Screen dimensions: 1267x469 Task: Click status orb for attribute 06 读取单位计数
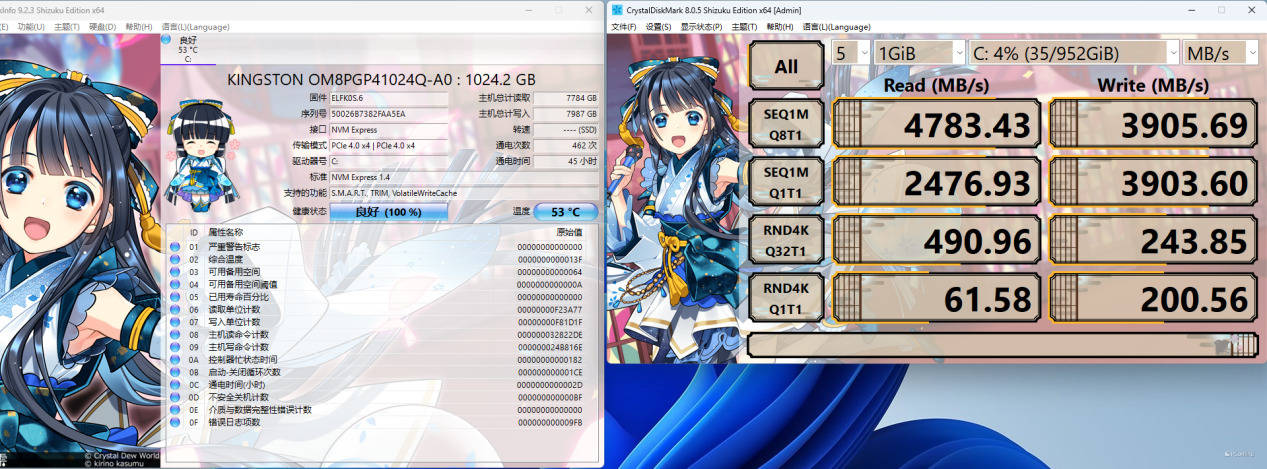174,309
